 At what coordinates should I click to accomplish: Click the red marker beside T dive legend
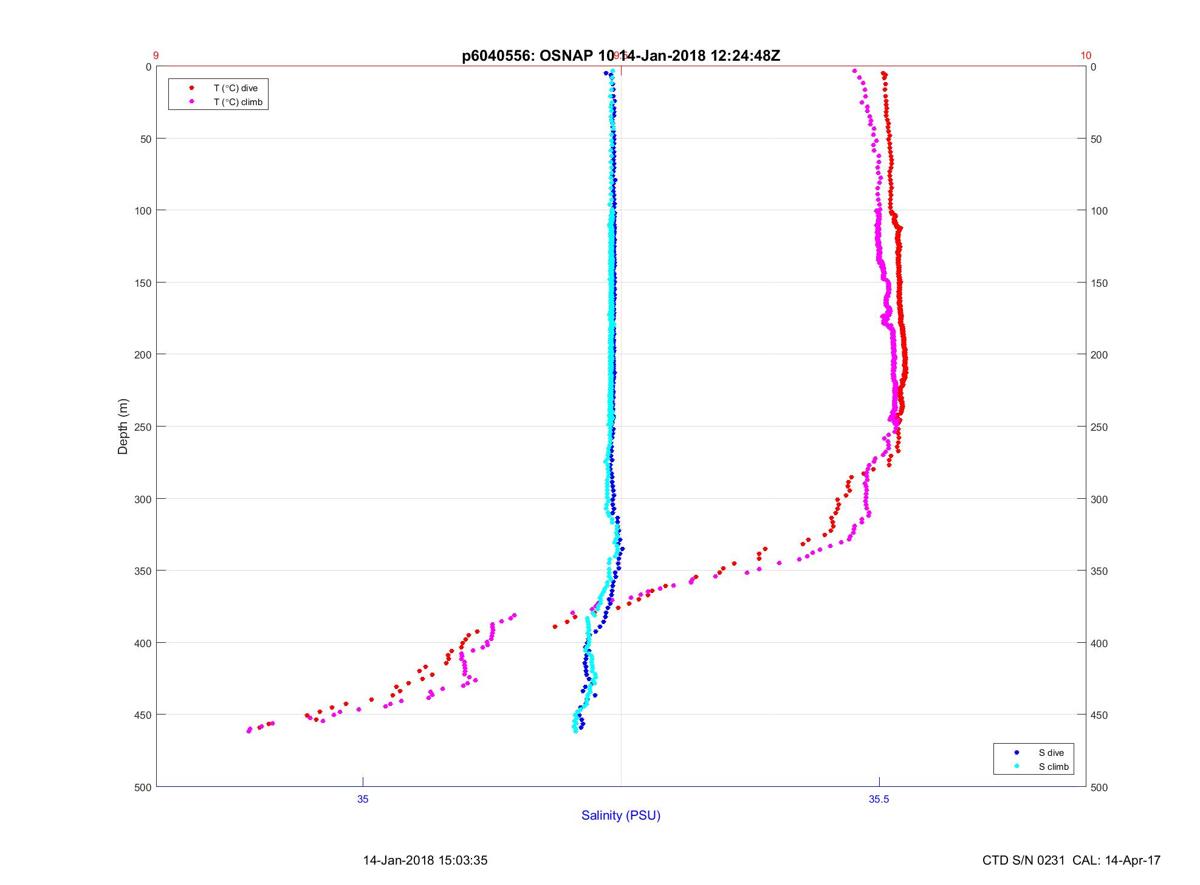pyautogui.click(x=191, y=88)
